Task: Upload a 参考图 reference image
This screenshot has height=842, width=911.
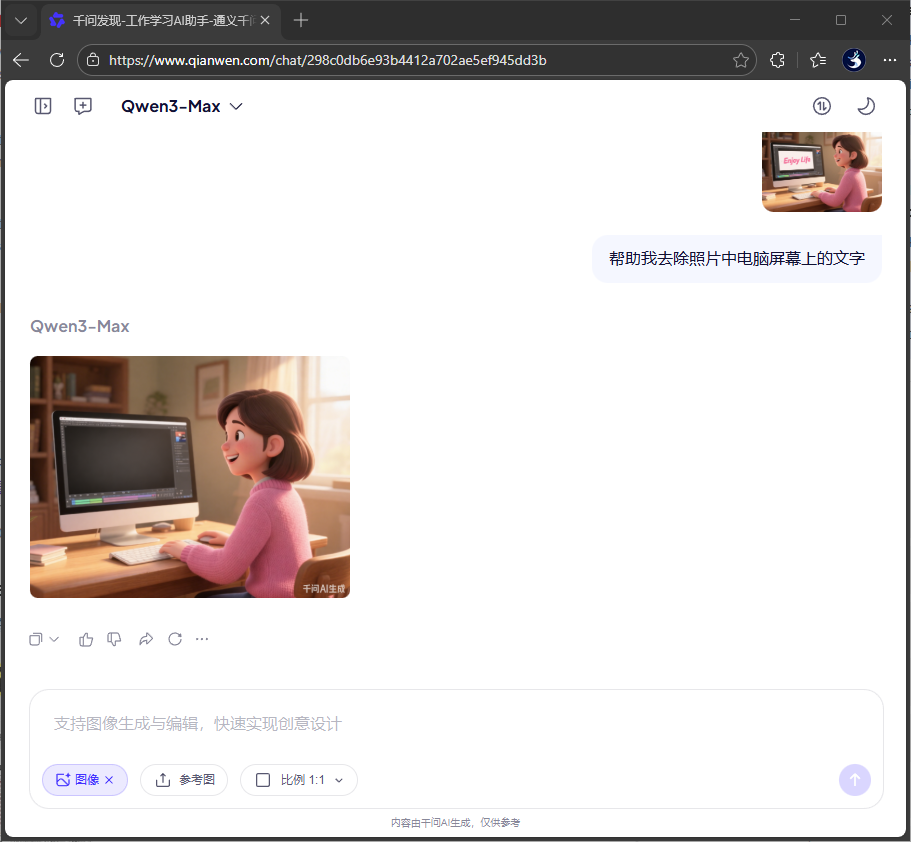Action: pyautogui.click(x=184, y=780)
